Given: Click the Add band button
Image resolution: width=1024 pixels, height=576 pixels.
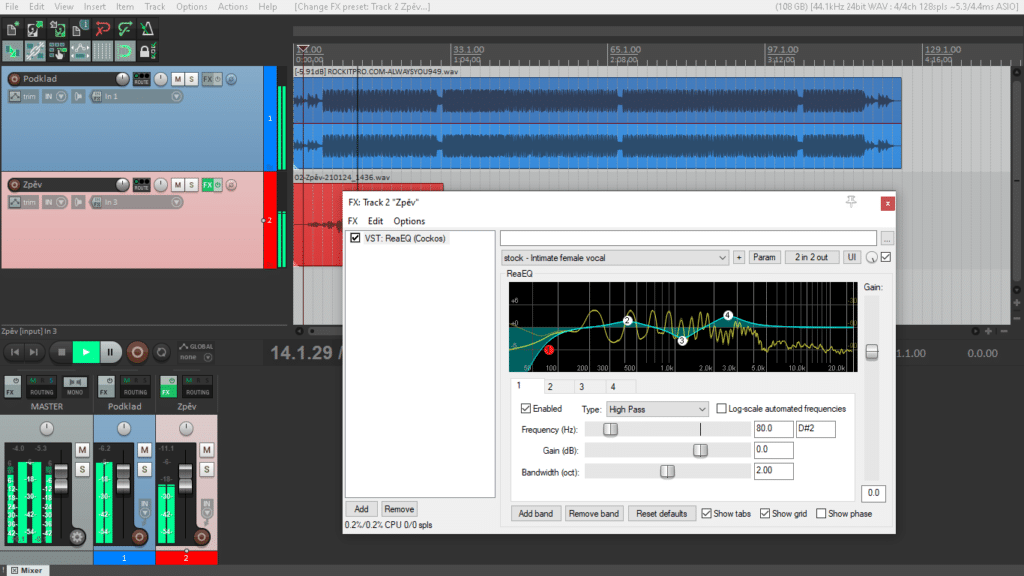Looking at the screenshot, I should pos(536,514).
